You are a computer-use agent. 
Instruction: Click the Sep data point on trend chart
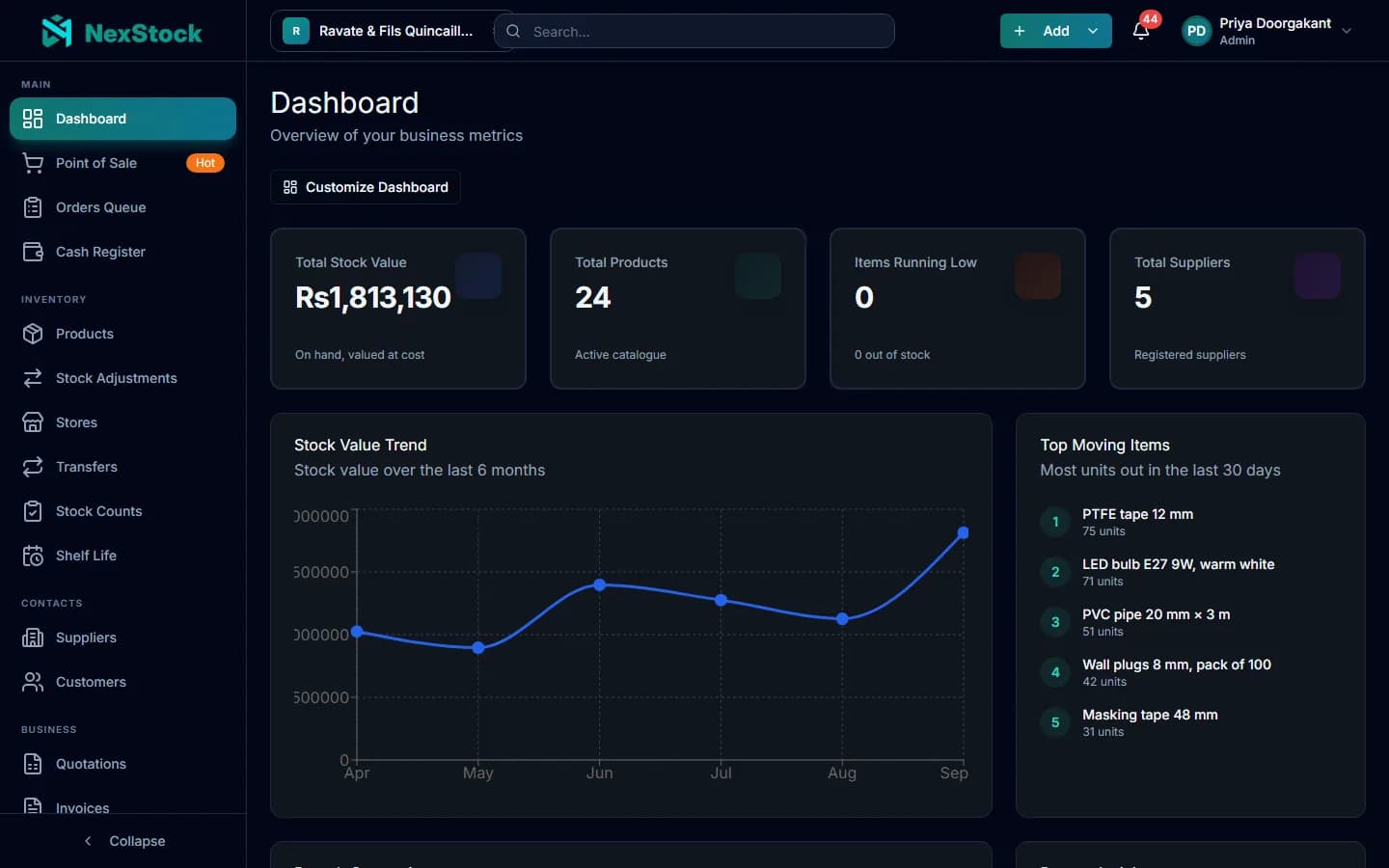click(x=963, y=532)
